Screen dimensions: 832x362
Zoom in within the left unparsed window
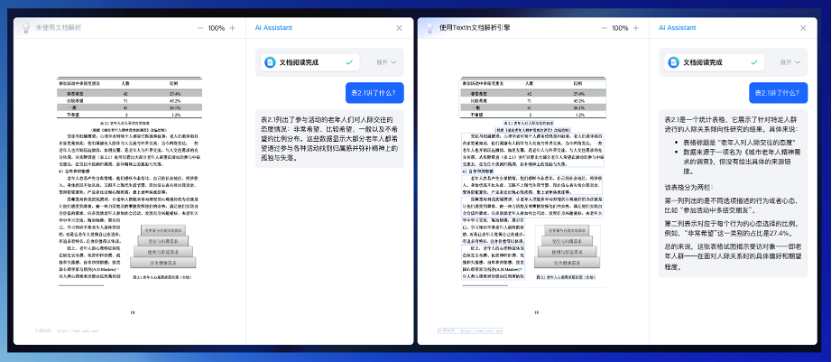[232, 28]
